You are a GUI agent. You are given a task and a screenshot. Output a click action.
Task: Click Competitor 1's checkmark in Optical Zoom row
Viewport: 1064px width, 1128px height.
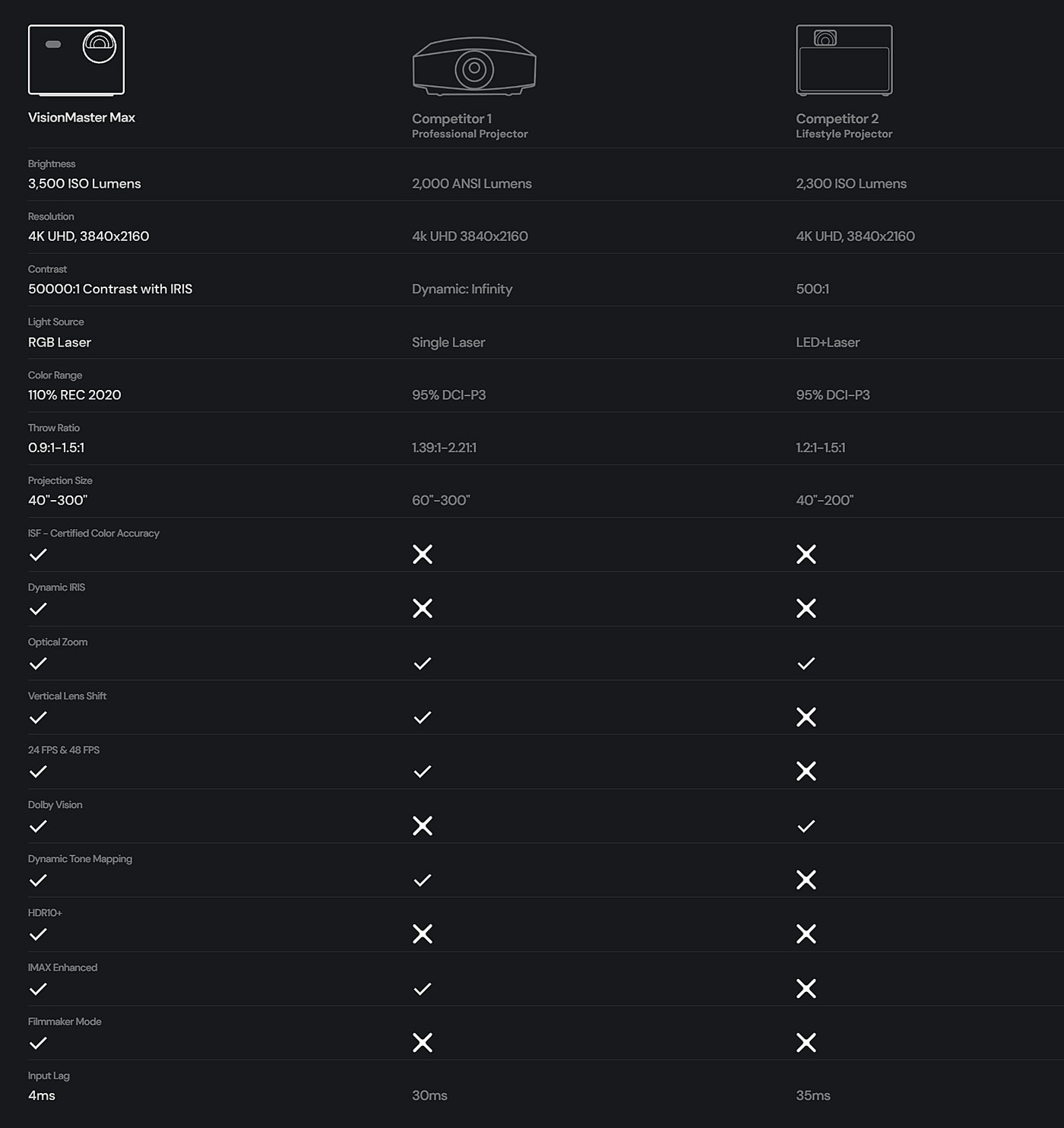pyautogui.click(x=423, y=664)
